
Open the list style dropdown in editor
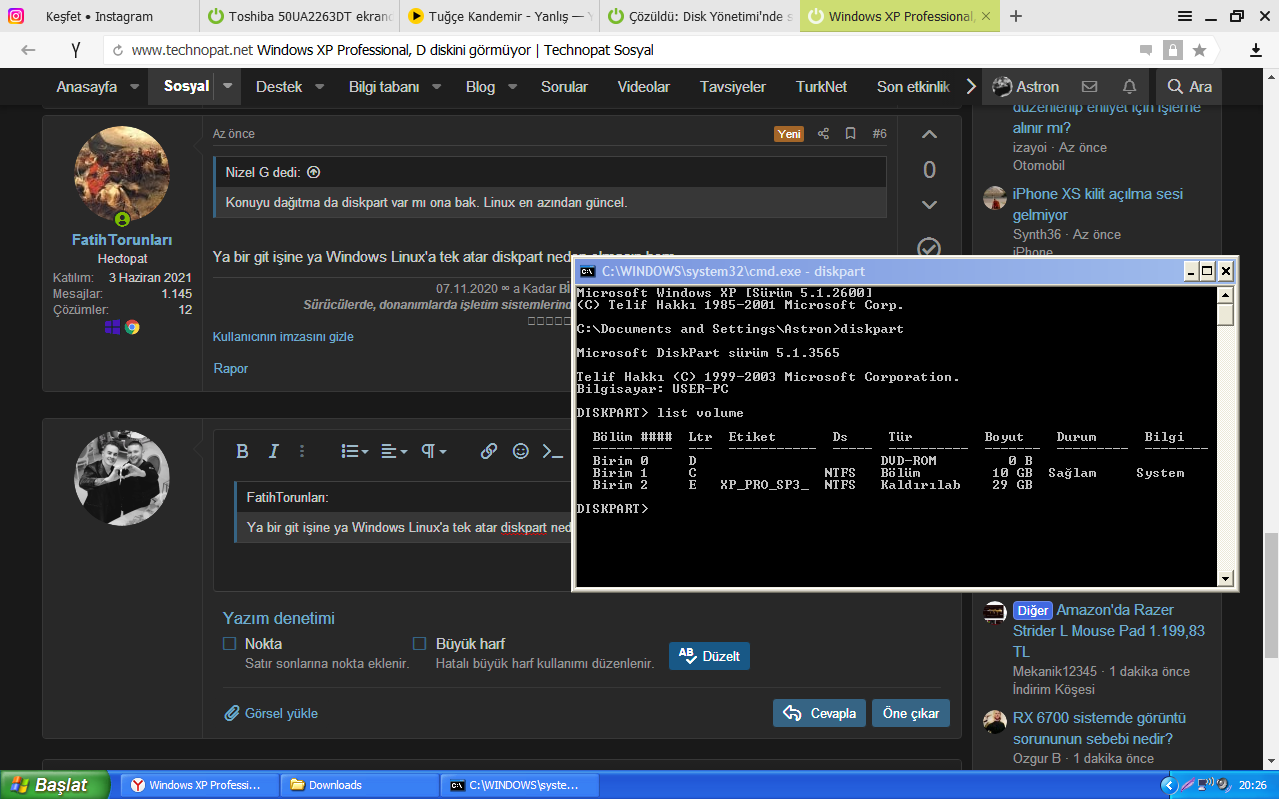[355, 451]
